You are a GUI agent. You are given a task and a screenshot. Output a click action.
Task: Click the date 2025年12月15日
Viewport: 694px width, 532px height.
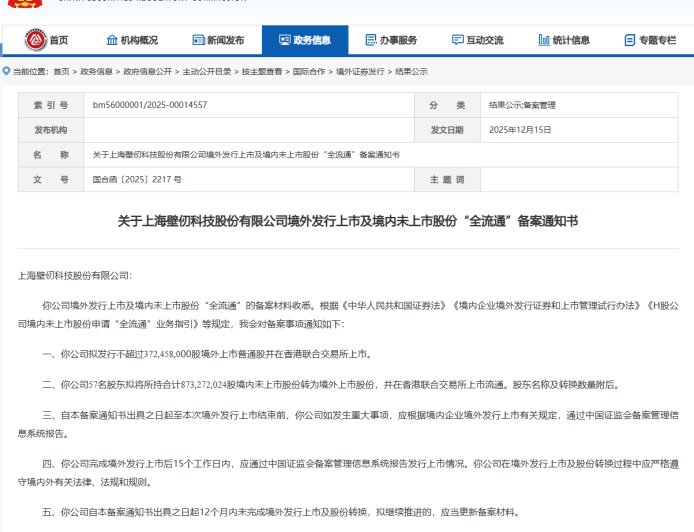520,130
